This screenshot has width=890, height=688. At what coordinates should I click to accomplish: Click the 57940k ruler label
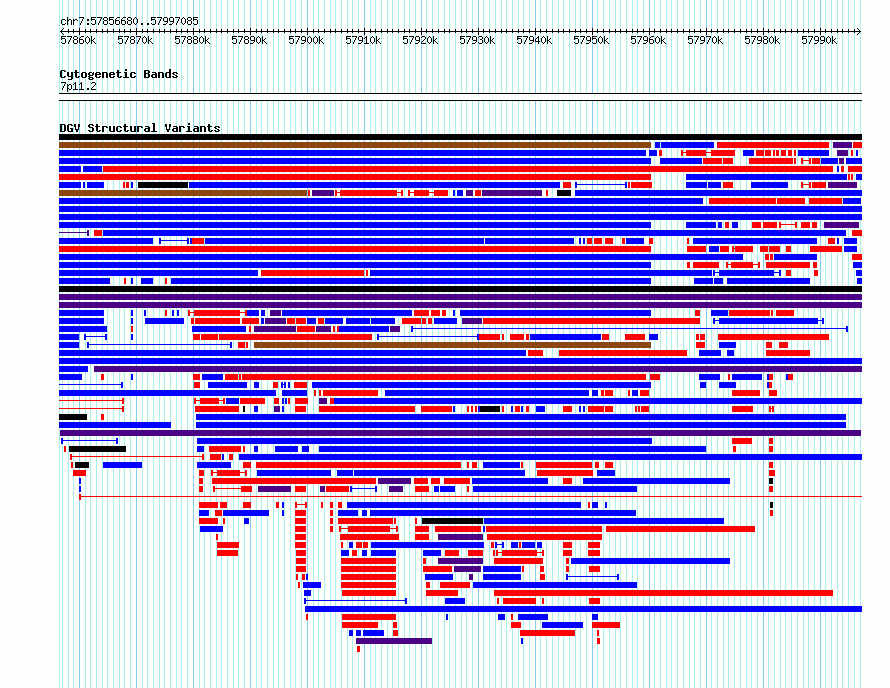[x=534, y=41]
